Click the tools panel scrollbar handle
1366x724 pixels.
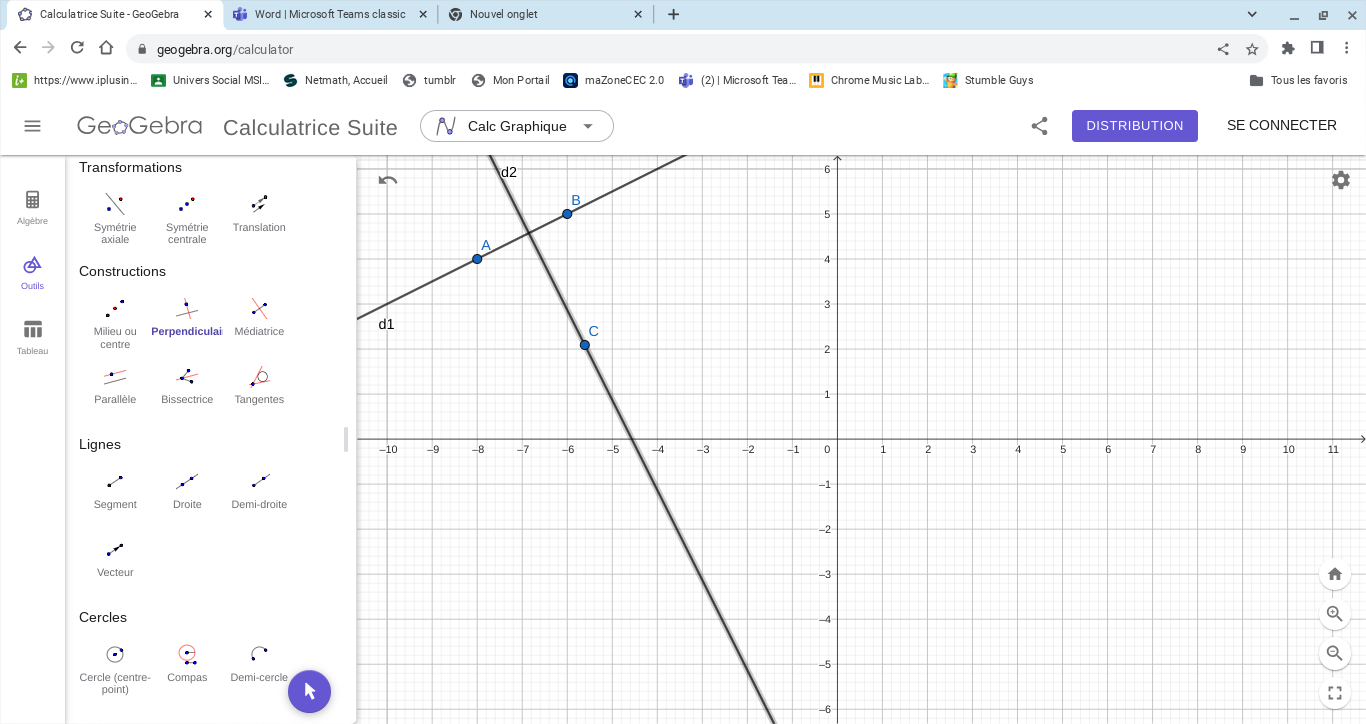[x=346, y=439]
